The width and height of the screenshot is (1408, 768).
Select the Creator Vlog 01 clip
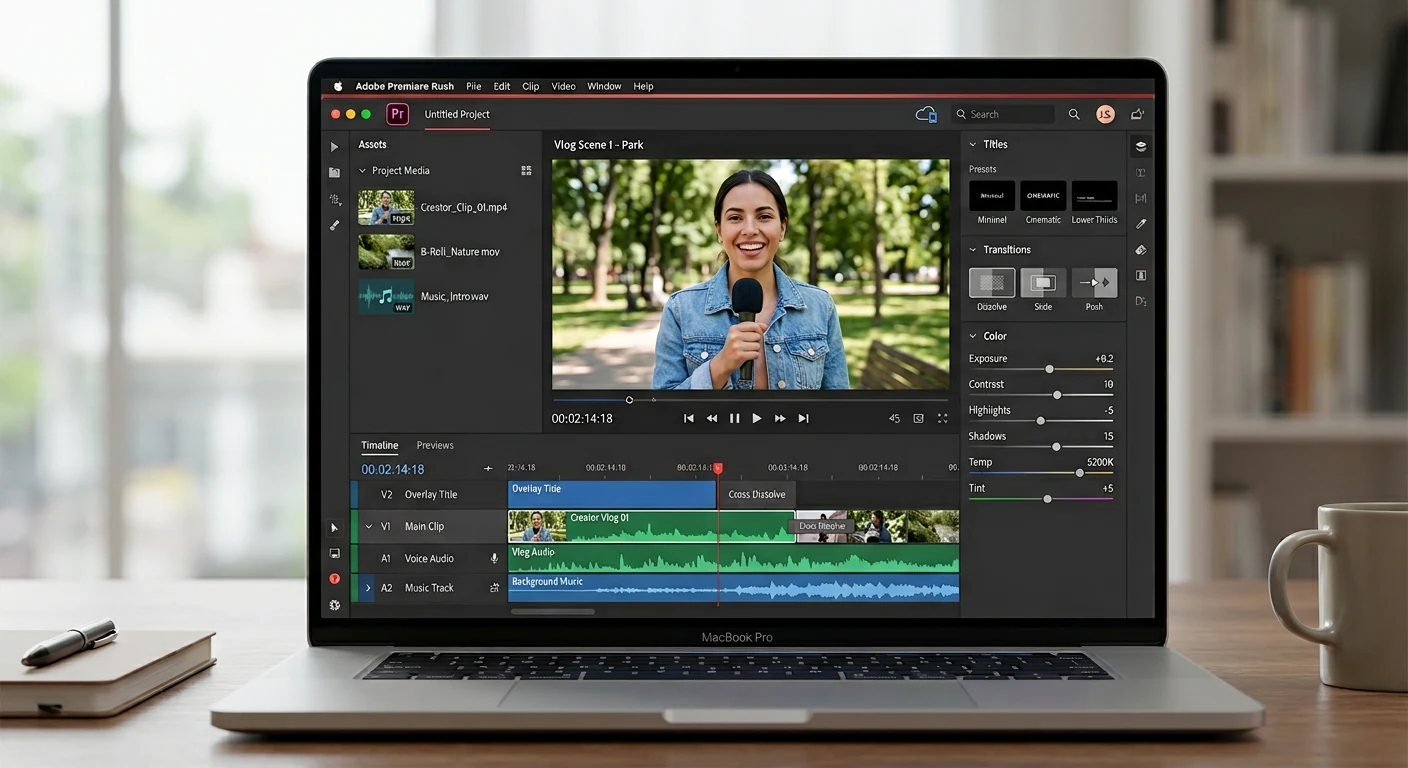click(x=651, y=526)
